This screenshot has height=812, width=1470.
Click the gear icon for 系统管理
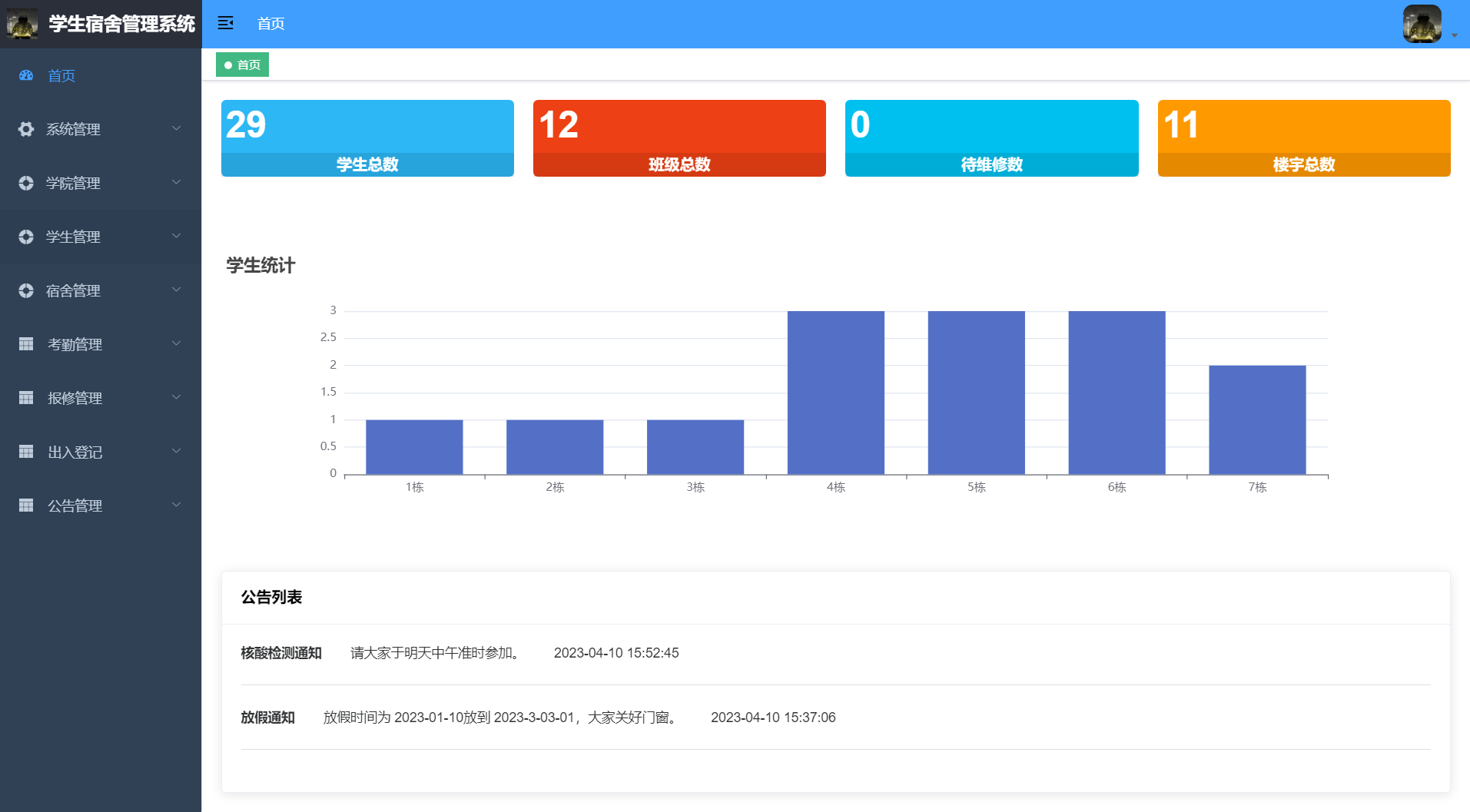click(x=26, y=129)
